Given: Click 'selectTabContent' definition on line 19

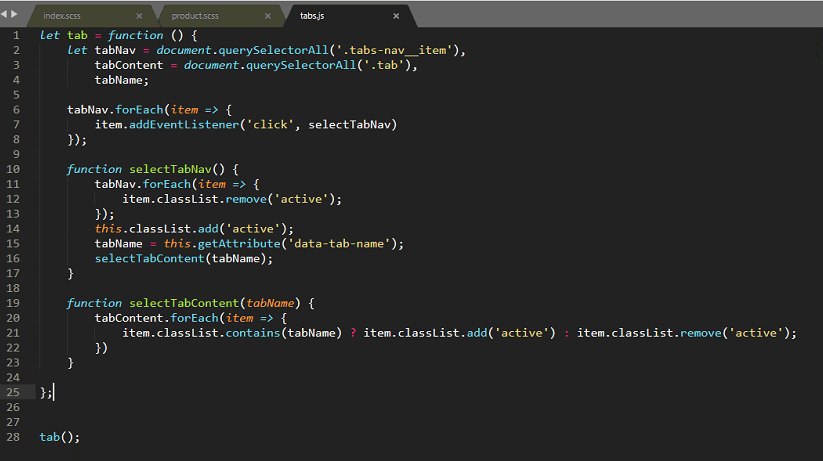Looking at the screenshot, I should pyautogui.click(x=184, y=303).
